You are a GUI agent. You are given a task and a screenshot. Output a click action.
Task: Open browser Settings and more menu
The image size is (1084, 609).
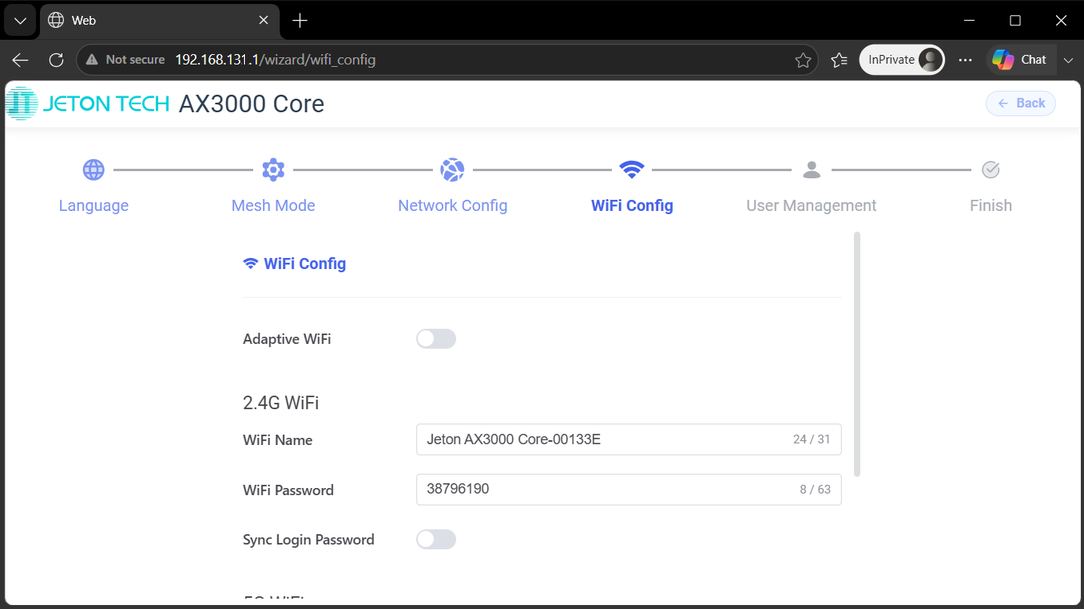click(x=965, y=60)
